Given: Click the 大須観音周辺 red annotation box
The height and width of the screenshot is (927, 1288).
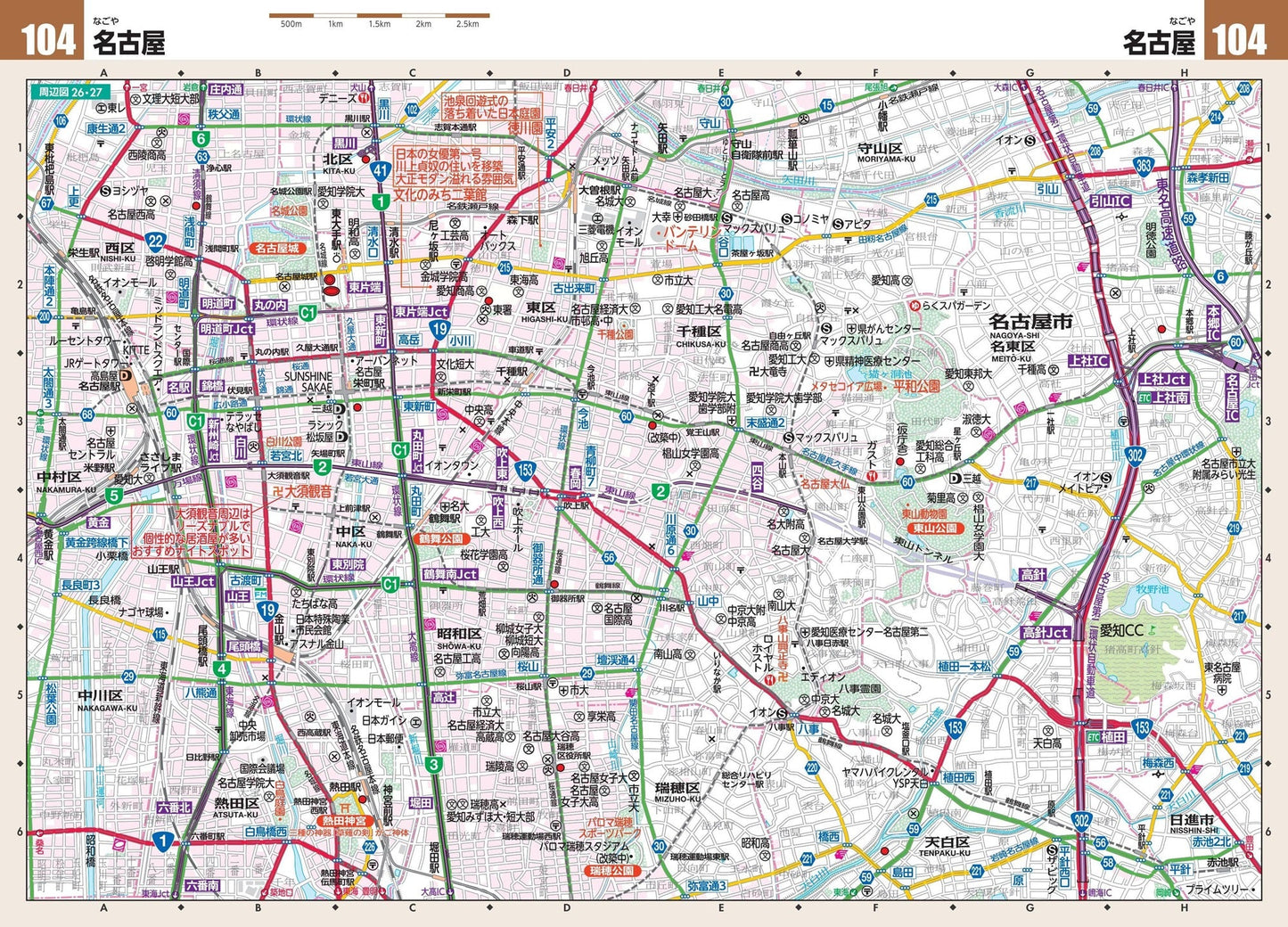Looking at the screenshot, I should click(191, 533).
